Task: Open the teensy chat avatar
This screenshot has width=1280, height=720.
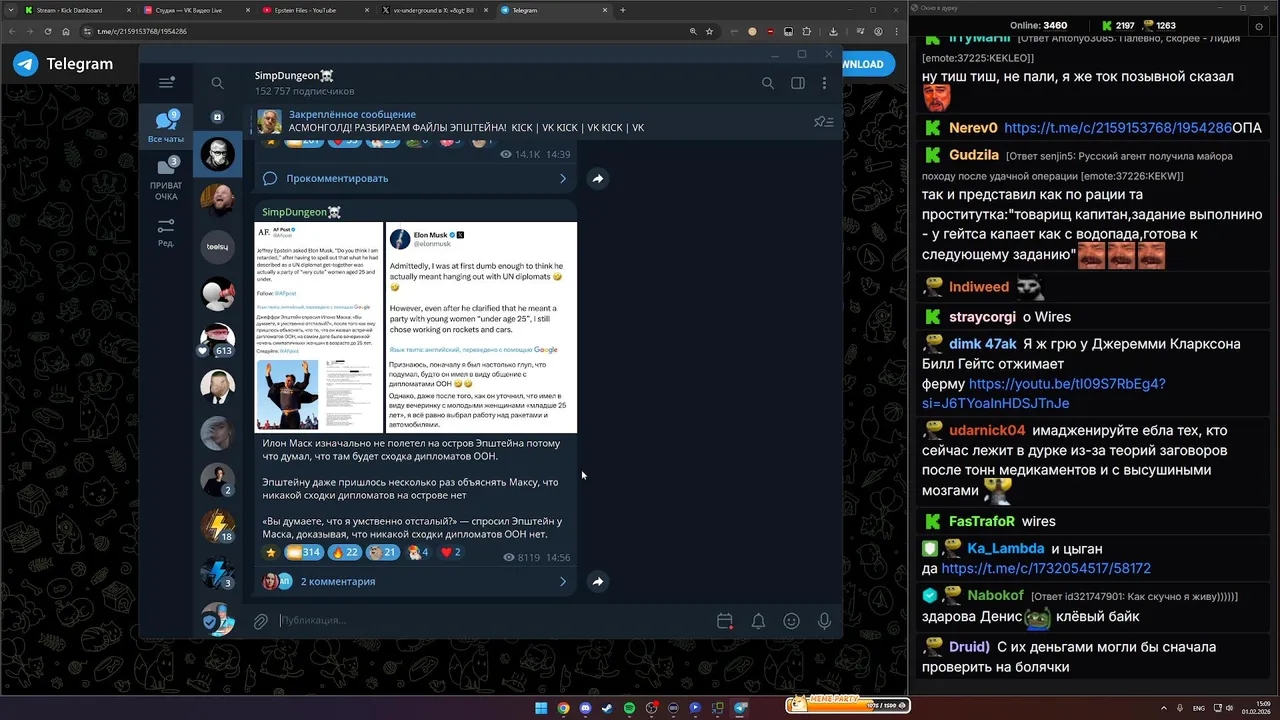Action: 217,246
